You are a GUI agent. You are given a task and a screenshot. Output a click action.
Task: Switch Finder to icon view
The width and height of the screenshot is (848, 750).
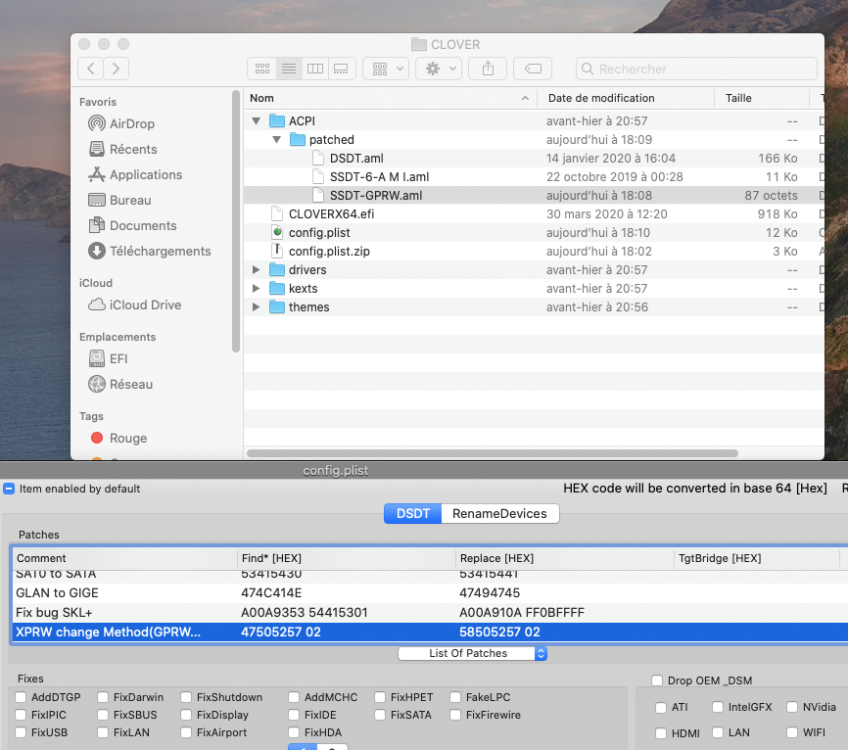click(262, 69)
